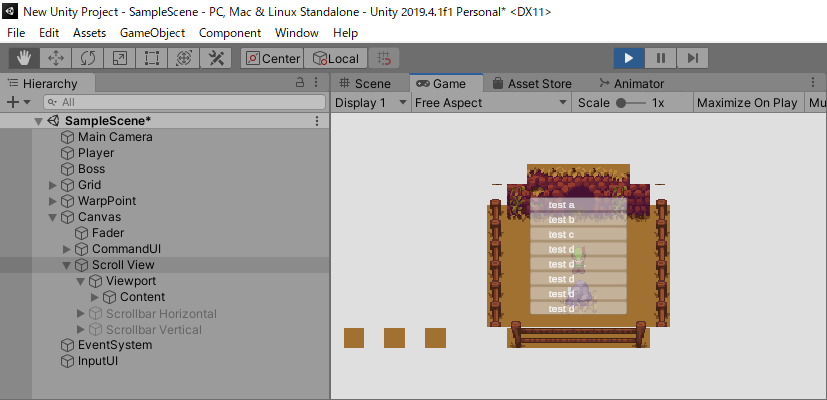827x400 pixels.
Task: Open the File menu
Action: [16, 33]
